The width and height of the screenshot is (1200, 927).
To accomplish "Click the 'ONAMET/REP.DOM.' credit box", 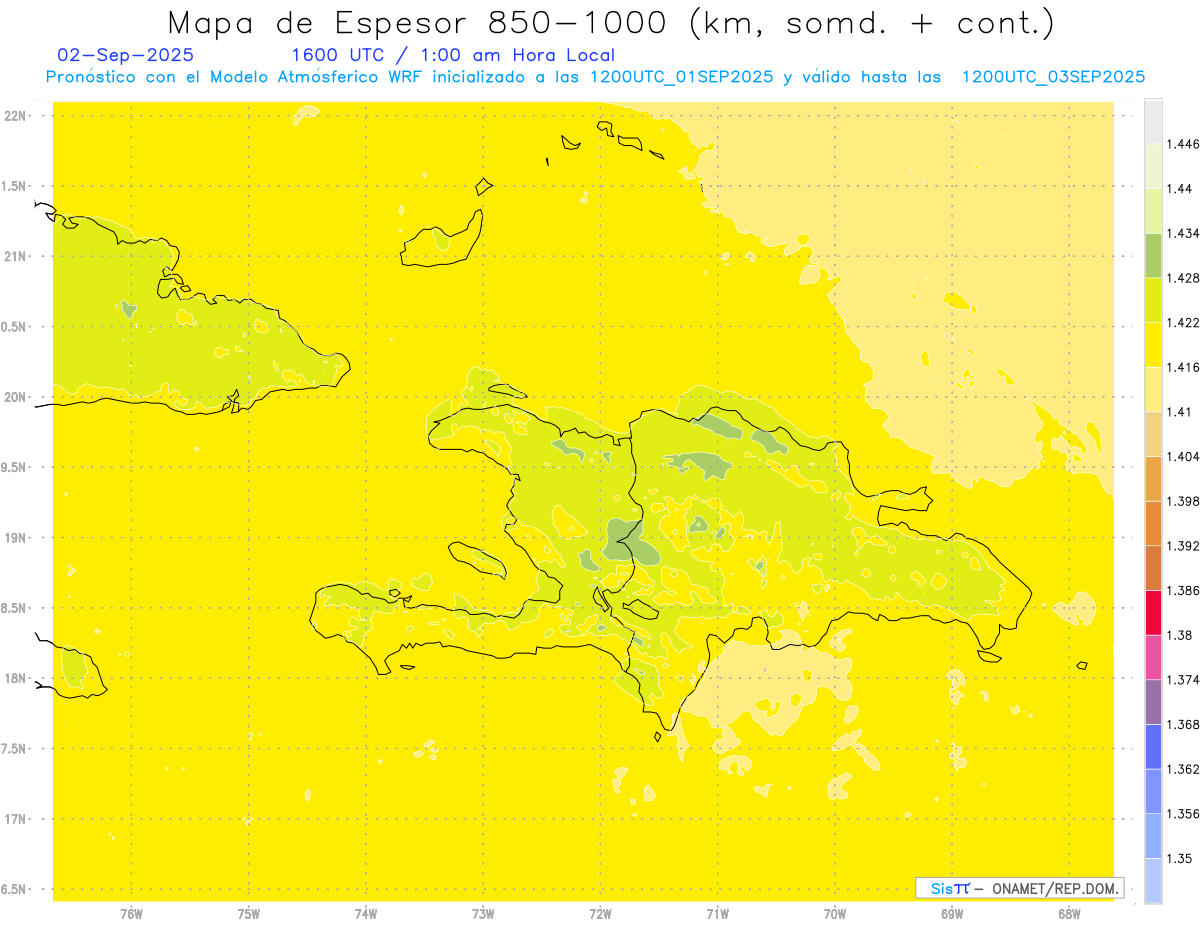I will point(1020,888).
